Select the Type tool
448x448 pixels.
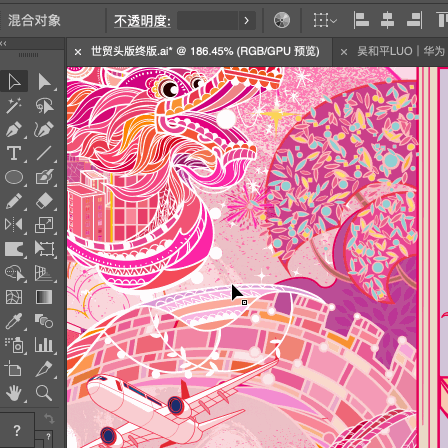click(x=14, y=153)
